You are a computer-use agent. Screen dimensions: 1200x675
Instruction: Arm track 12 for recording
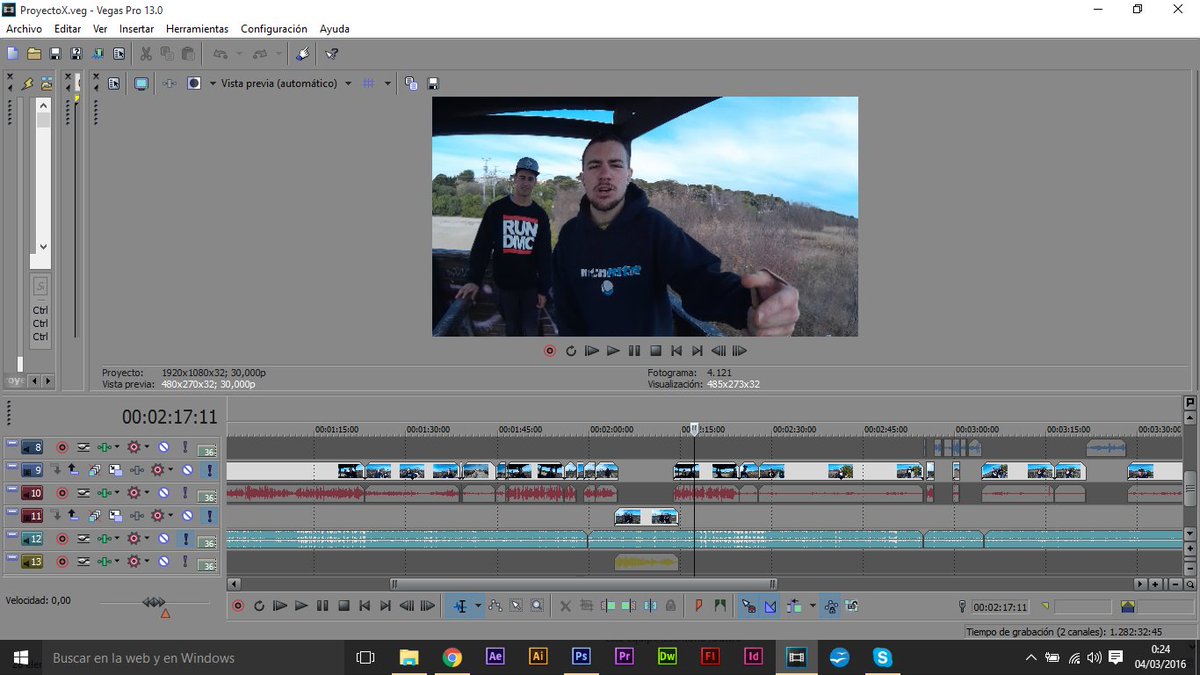pos(62,539)
